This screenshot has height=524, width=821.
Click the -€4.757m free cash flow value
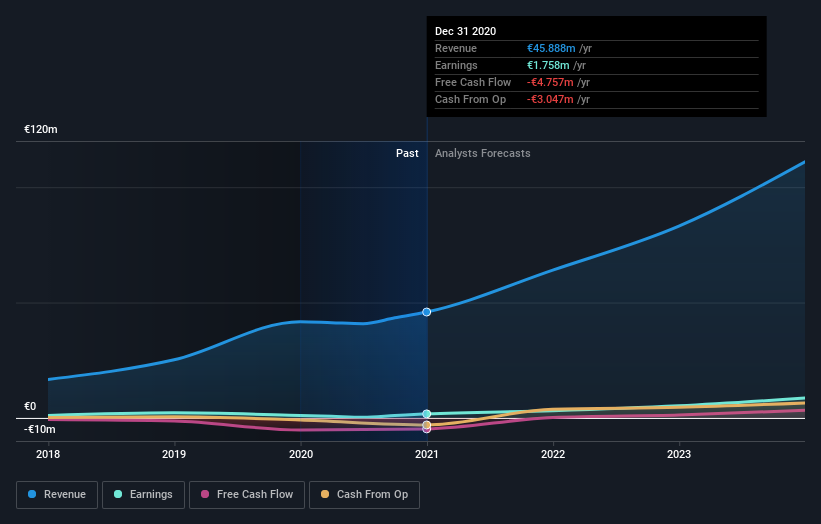coord(550,82)
